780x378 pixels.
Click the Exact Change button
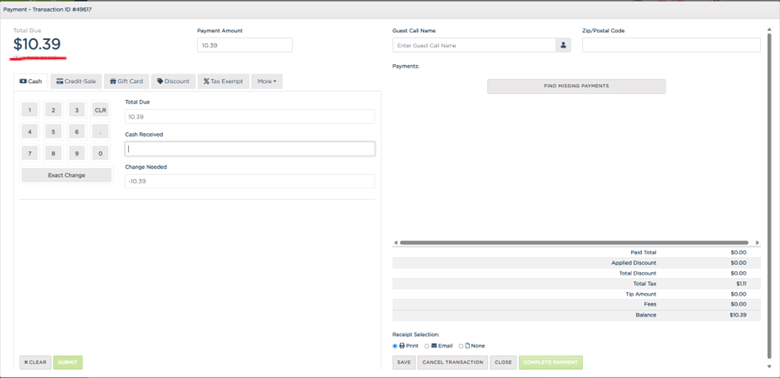tap(67, 175)
